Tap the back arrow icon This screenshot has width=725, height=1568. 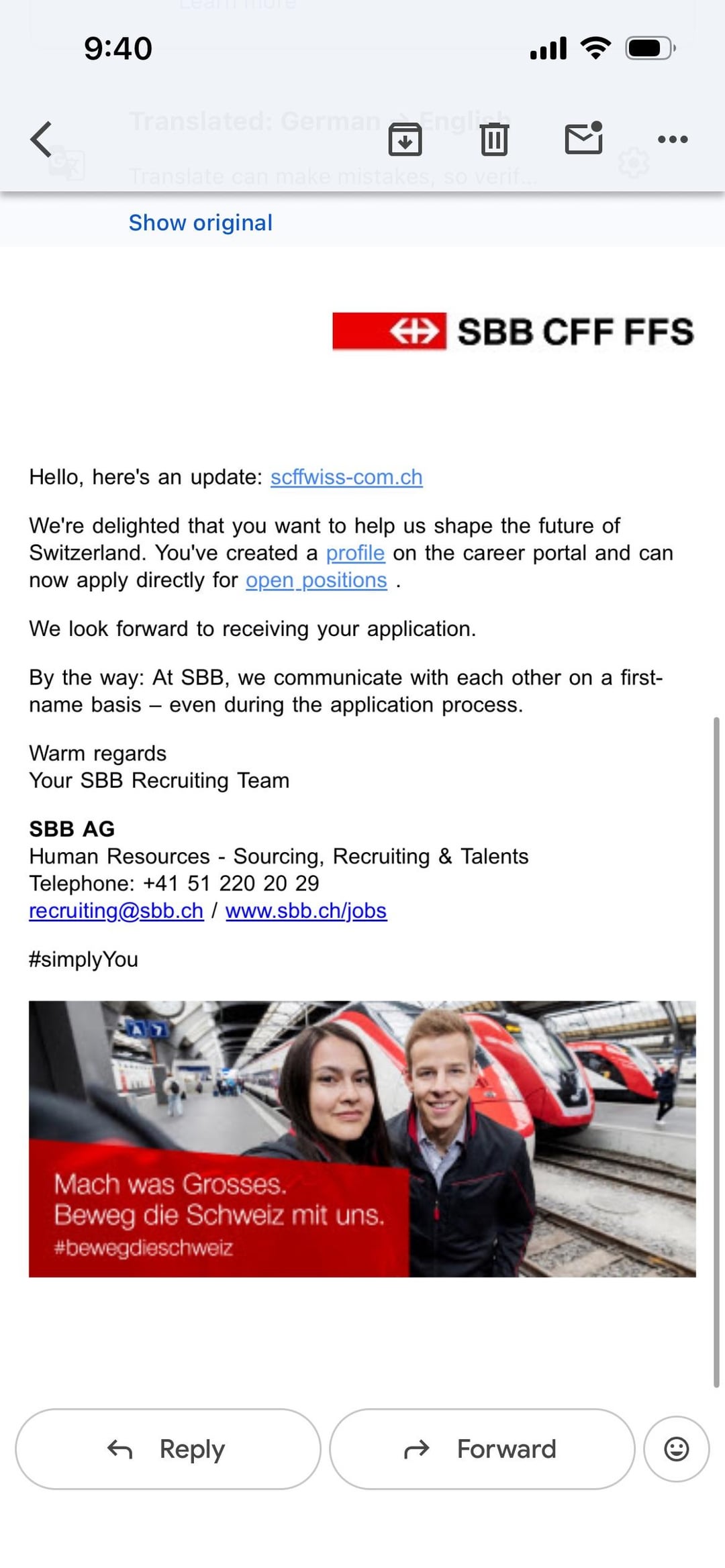(x=42, y=140)
